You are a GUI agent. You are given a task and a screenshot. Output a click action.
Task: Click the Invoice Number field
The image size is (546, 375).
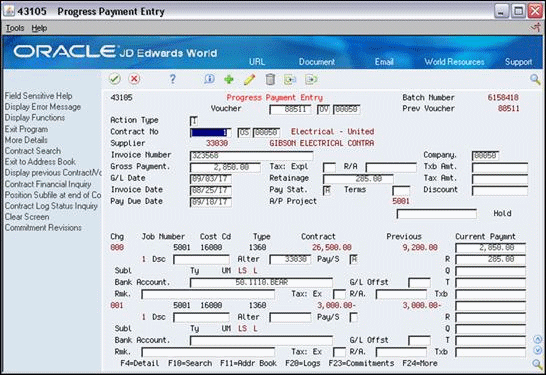(251, 156)
